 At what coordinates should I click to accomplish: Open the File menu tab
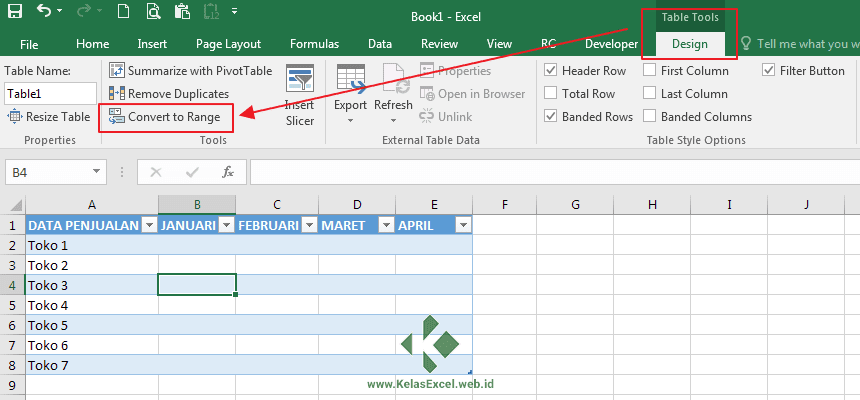point(29,44)
